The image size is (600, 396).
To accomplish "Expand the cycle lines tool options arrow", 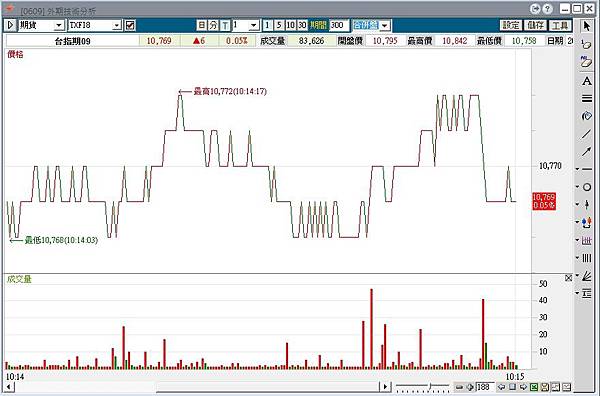I will click(577, 257).
